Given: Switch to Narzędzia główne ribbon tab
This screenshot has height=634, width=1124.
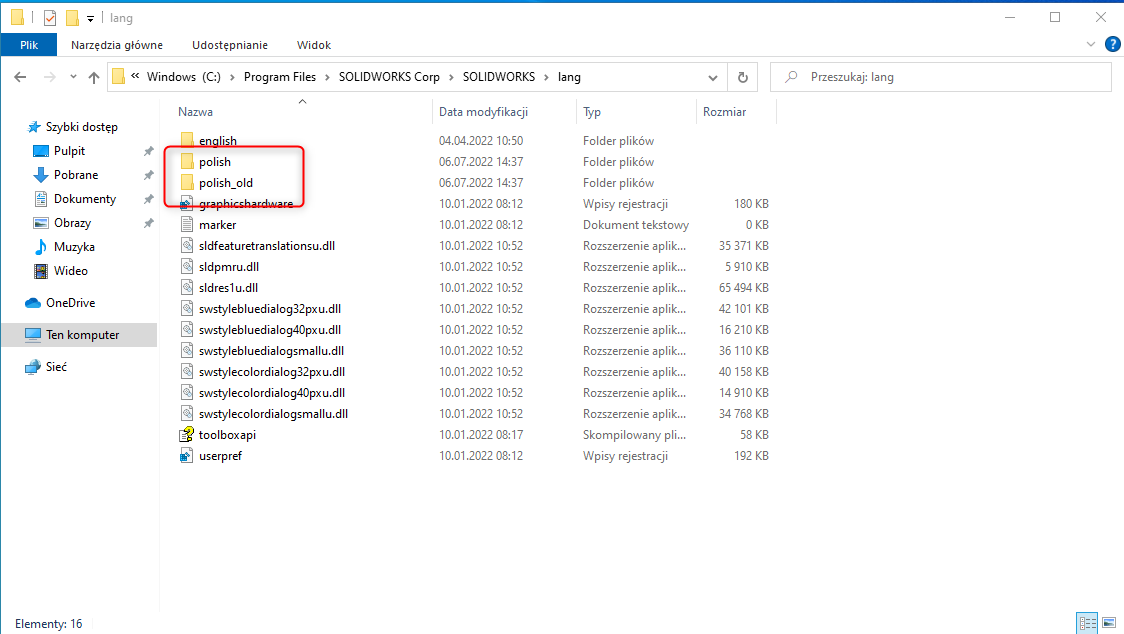Looking at the screenshot, I should [x=117, y=44].
